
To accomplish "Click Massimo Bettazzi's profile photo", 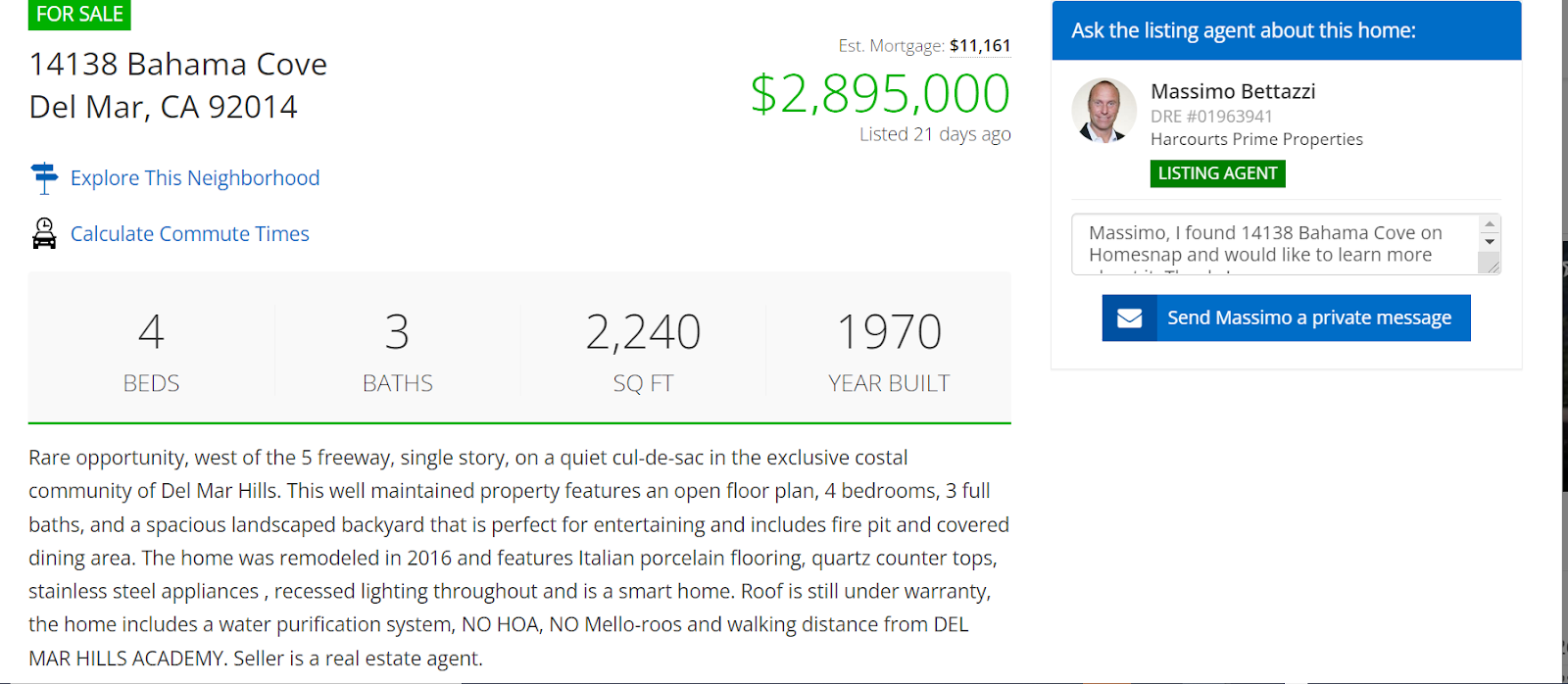I will [x=1103, y=112].
